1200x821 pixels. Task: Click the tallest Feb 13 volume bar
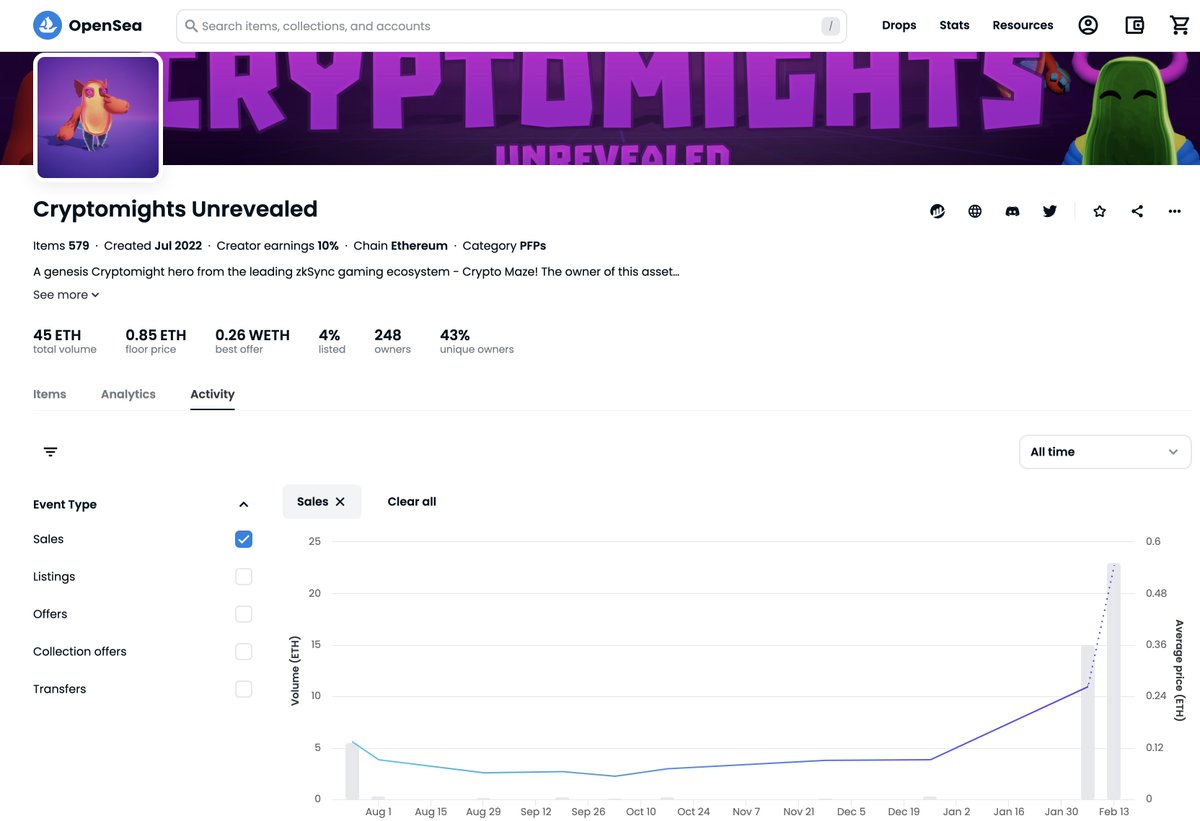(1113, 681)
